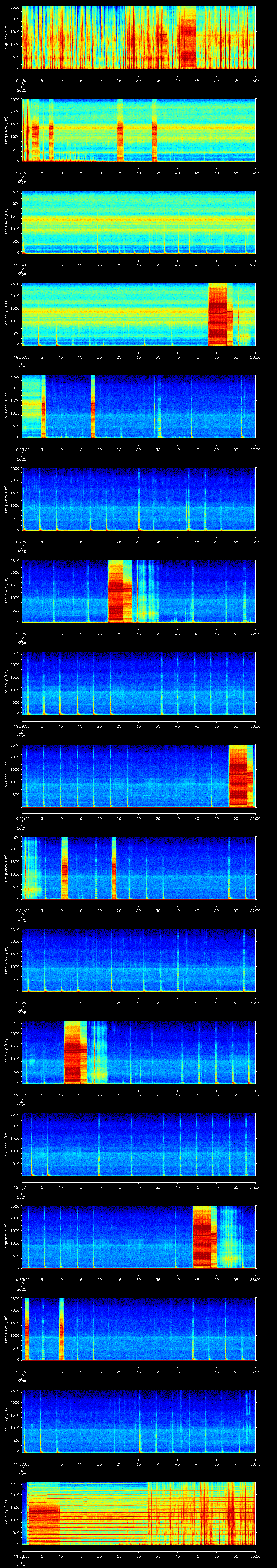Image resolution: width=277 pixels, height=1568 pixels.
Task: Select the 19:35:00 start time label
Action: click(x=21, y=1279)
